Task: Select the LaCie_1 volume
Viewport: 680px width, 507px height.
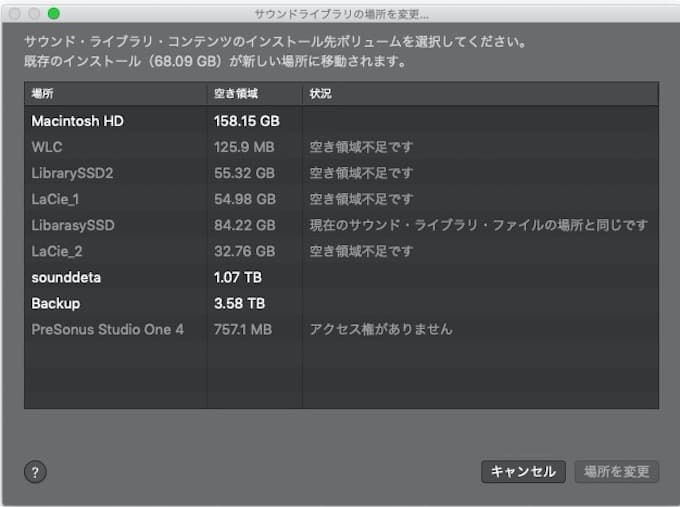Action: 341,199
